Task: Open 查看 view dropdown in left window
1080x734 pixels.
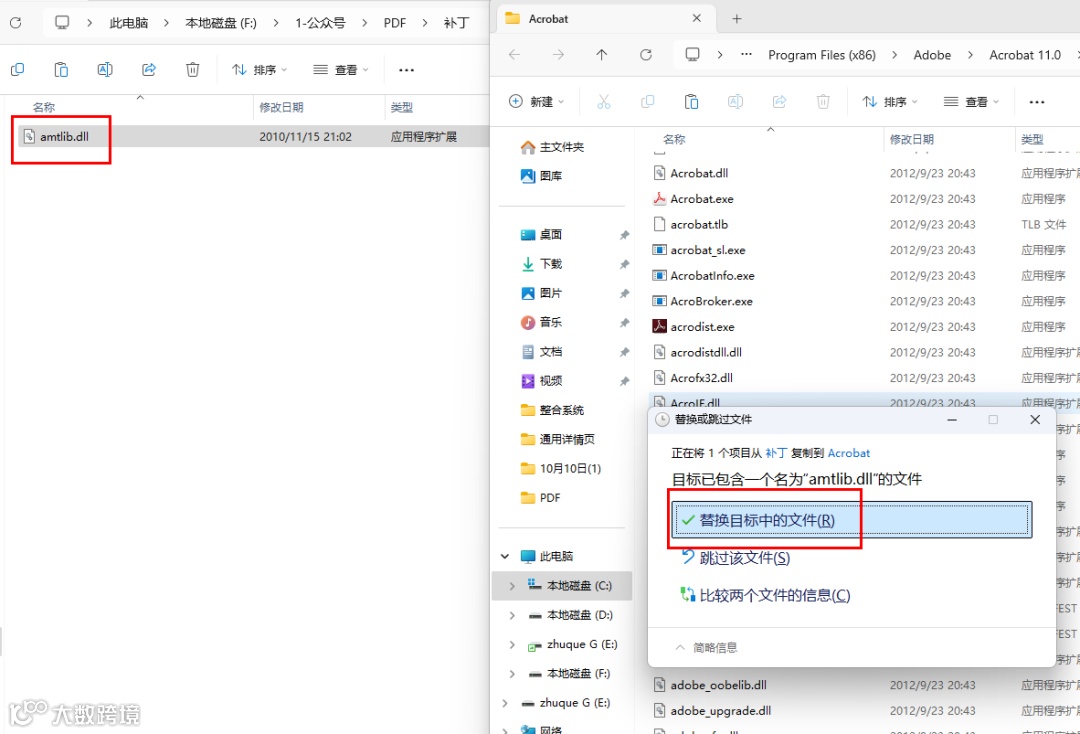Action: [340, 70]
